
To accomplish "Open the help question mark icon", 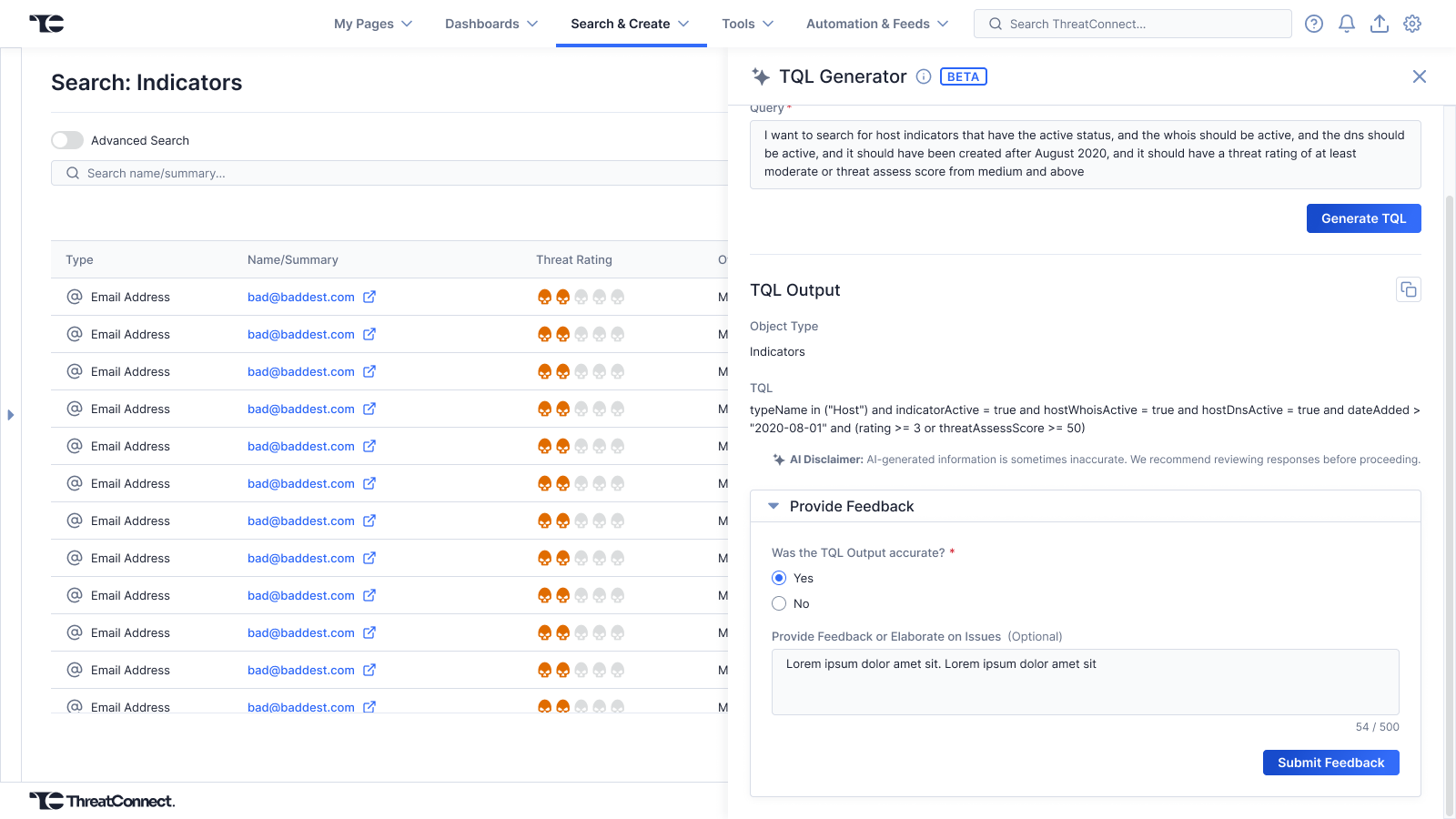I will [x=1313, y=24].
